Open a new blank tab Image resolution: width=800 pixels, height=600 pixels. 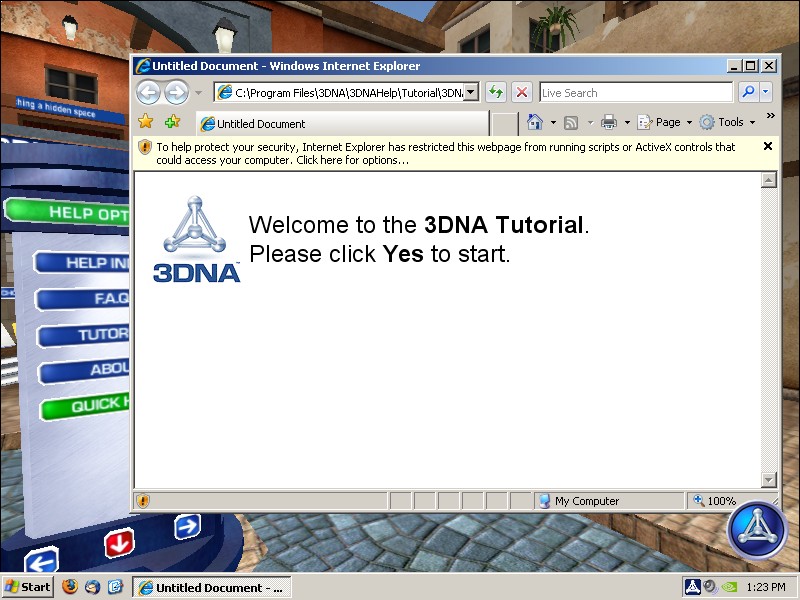pyautogui.click(x=505, y=124)
